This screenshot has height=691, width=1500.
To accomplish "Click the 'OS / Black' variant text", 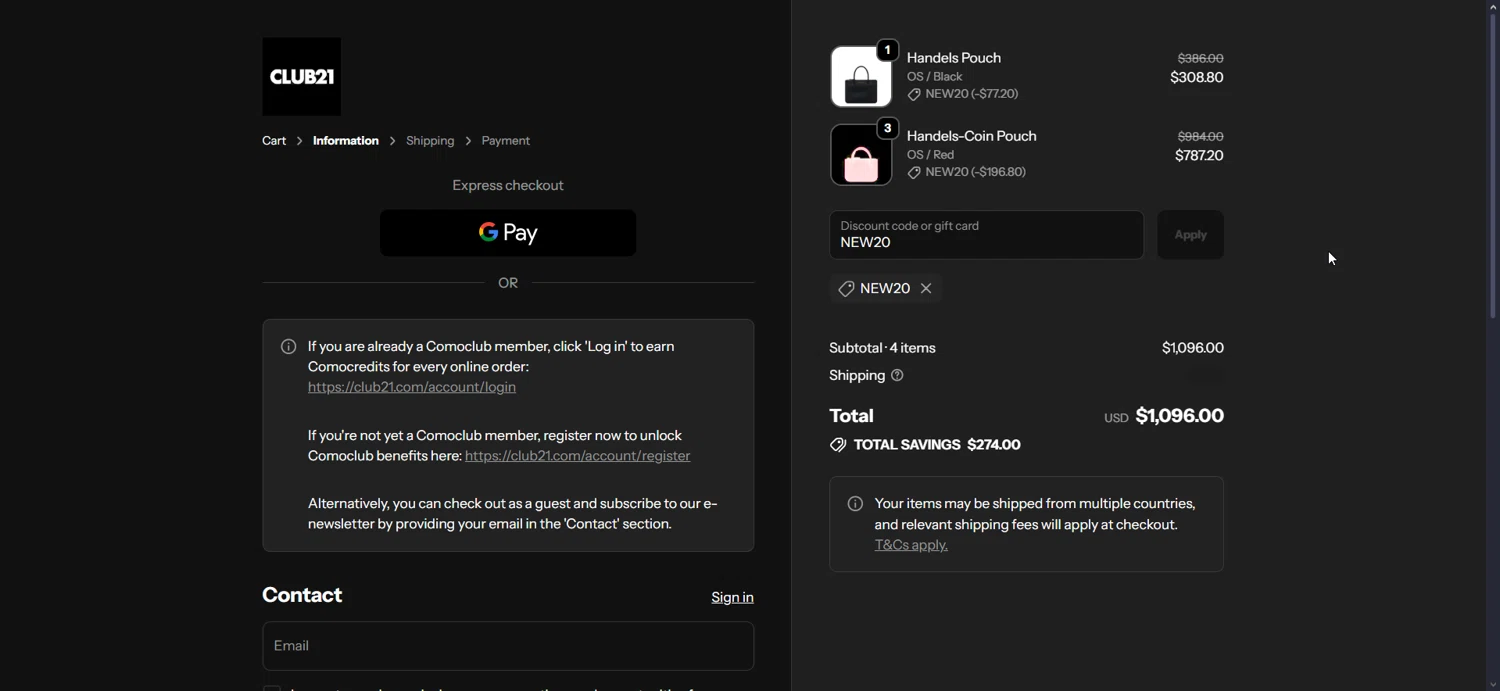I will (935, 77).
